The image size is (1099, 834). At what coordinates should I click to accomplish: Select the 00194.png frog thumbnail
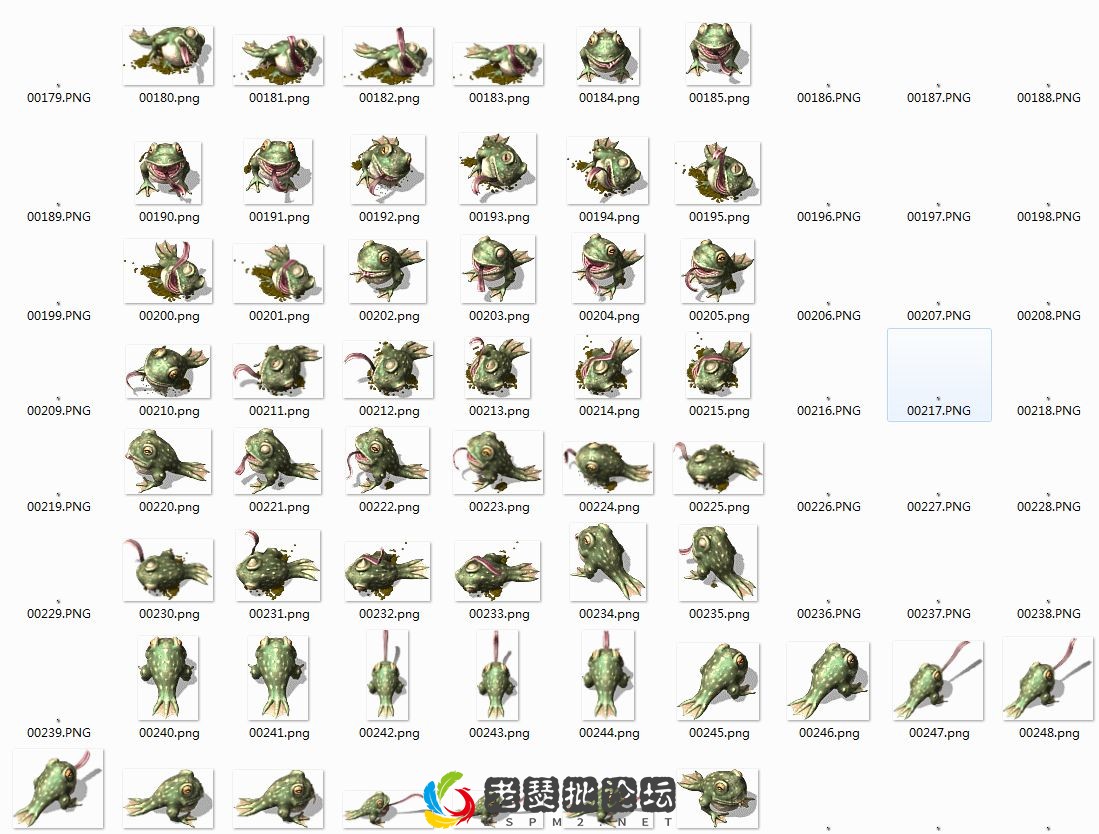pyautogui.click(x=608, y=170)
